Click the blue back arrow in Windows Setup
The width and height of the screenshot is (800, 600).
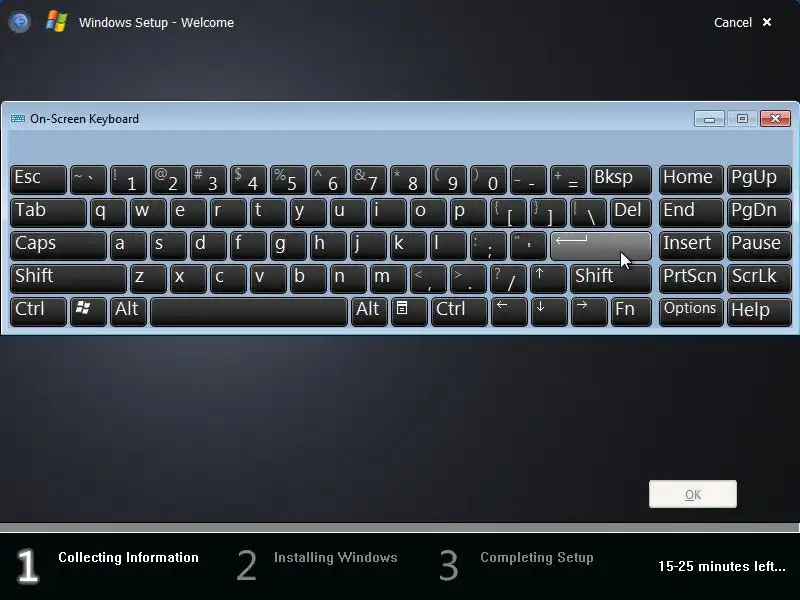pyautogui.click(x=20, y=22)
